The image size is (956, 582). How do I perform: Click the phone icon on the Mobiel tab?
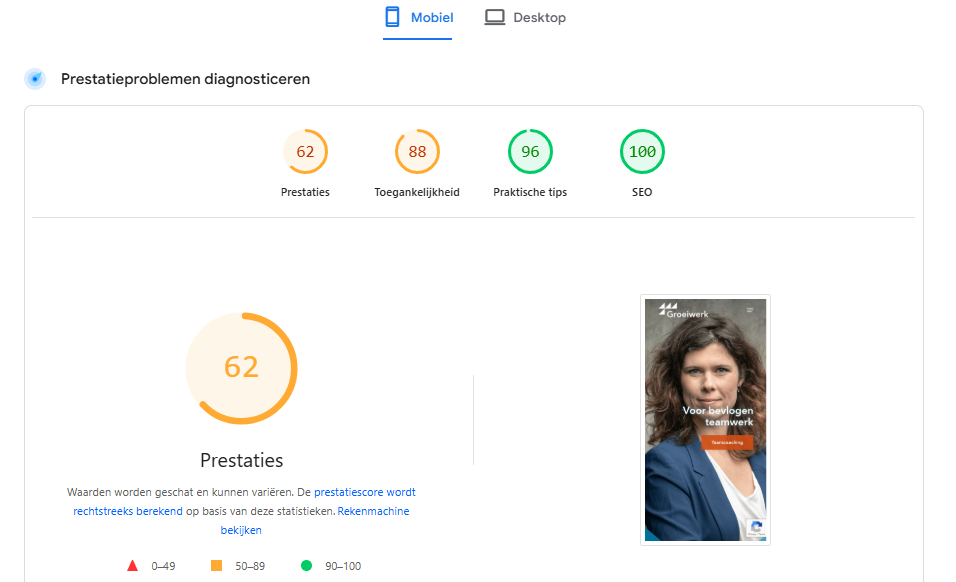click(x=393, y=17)
